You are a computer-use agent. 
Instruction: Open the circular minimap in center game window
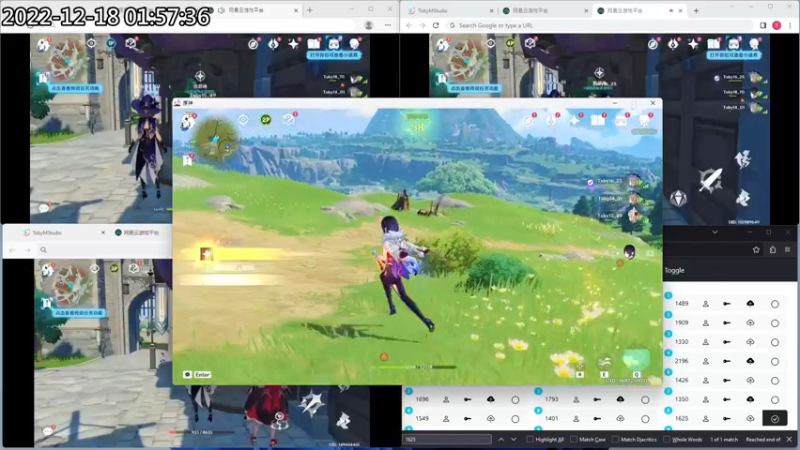[x=217, y=138]
